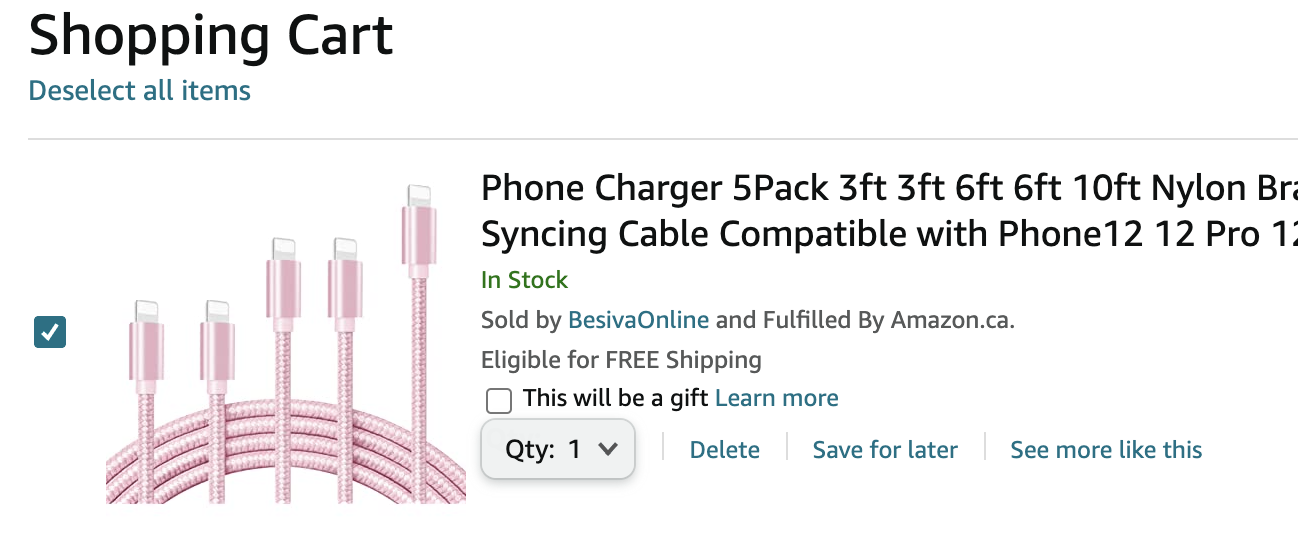The image size is (1298, 538).
Task: Click the Shopping Cart heading
Action: [211, 36]
